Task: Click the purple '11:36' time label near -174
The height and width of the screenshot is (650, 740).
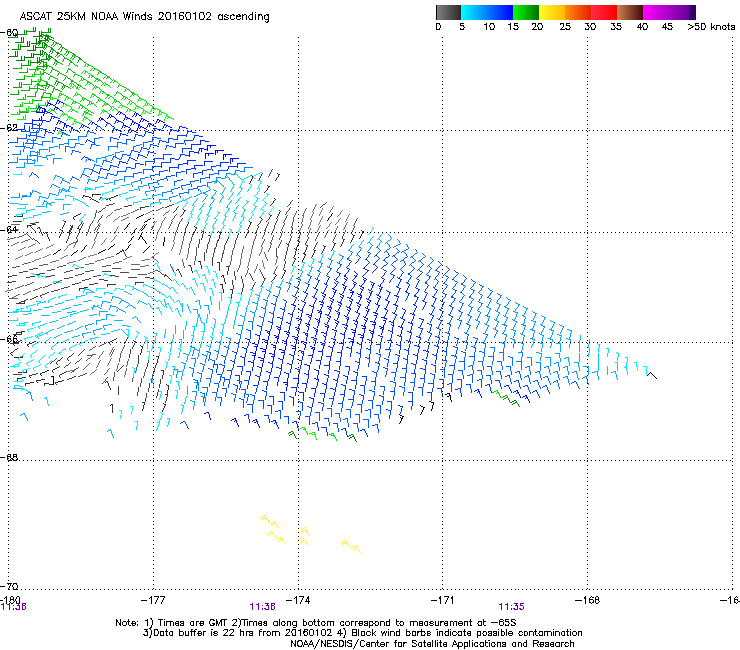Action: coord(262,607)
